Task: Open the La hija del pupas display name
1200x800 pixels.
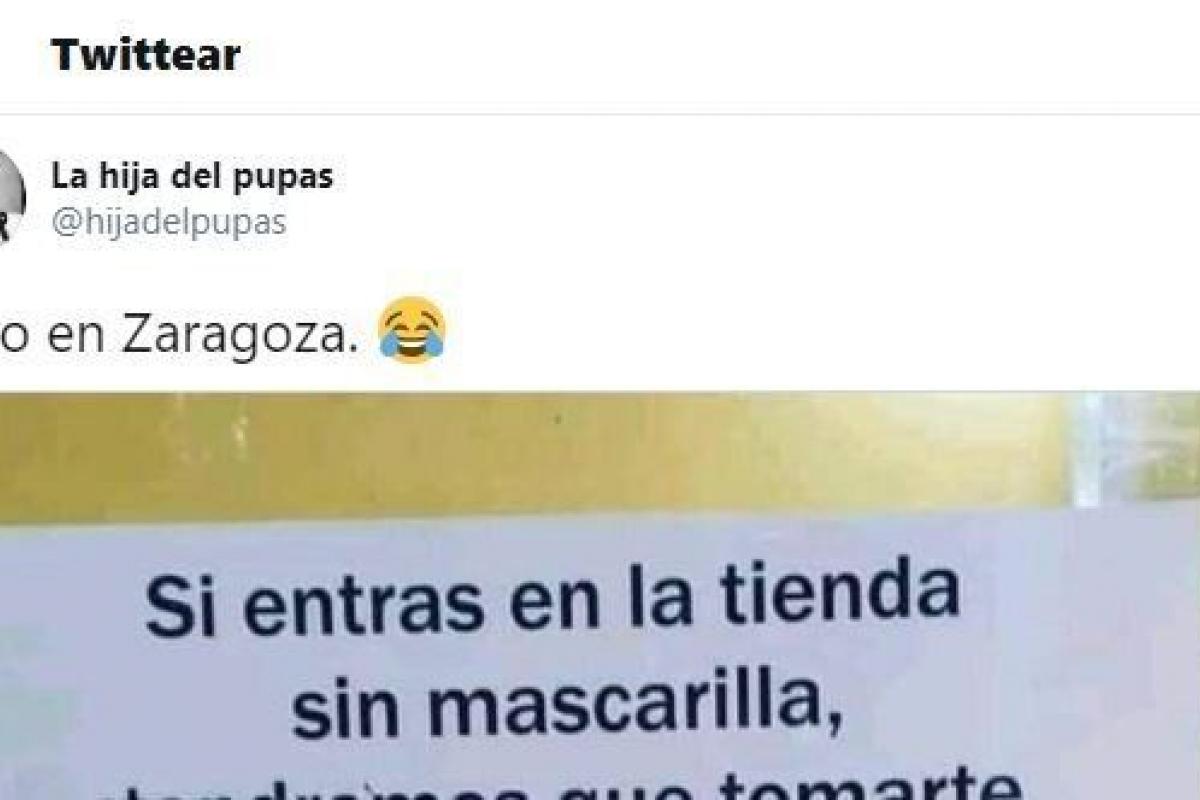Action: pyautogui.click(x=192, y=177)
